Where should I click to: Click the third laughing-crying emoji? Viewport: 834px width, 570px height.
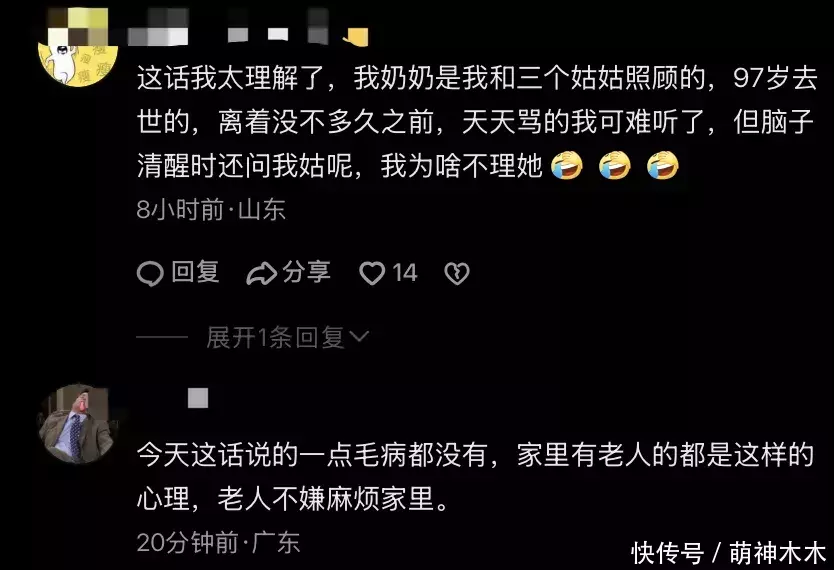coord(663,165)
